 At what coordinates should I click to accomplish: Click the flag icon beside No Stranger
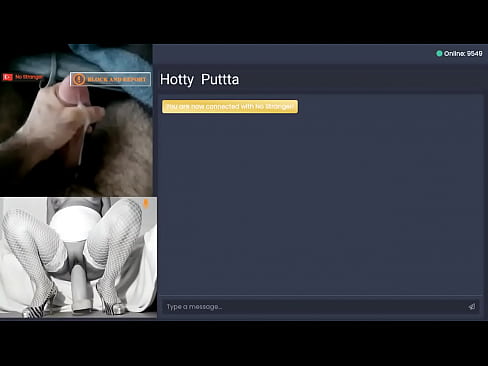[x=8, y=77]
